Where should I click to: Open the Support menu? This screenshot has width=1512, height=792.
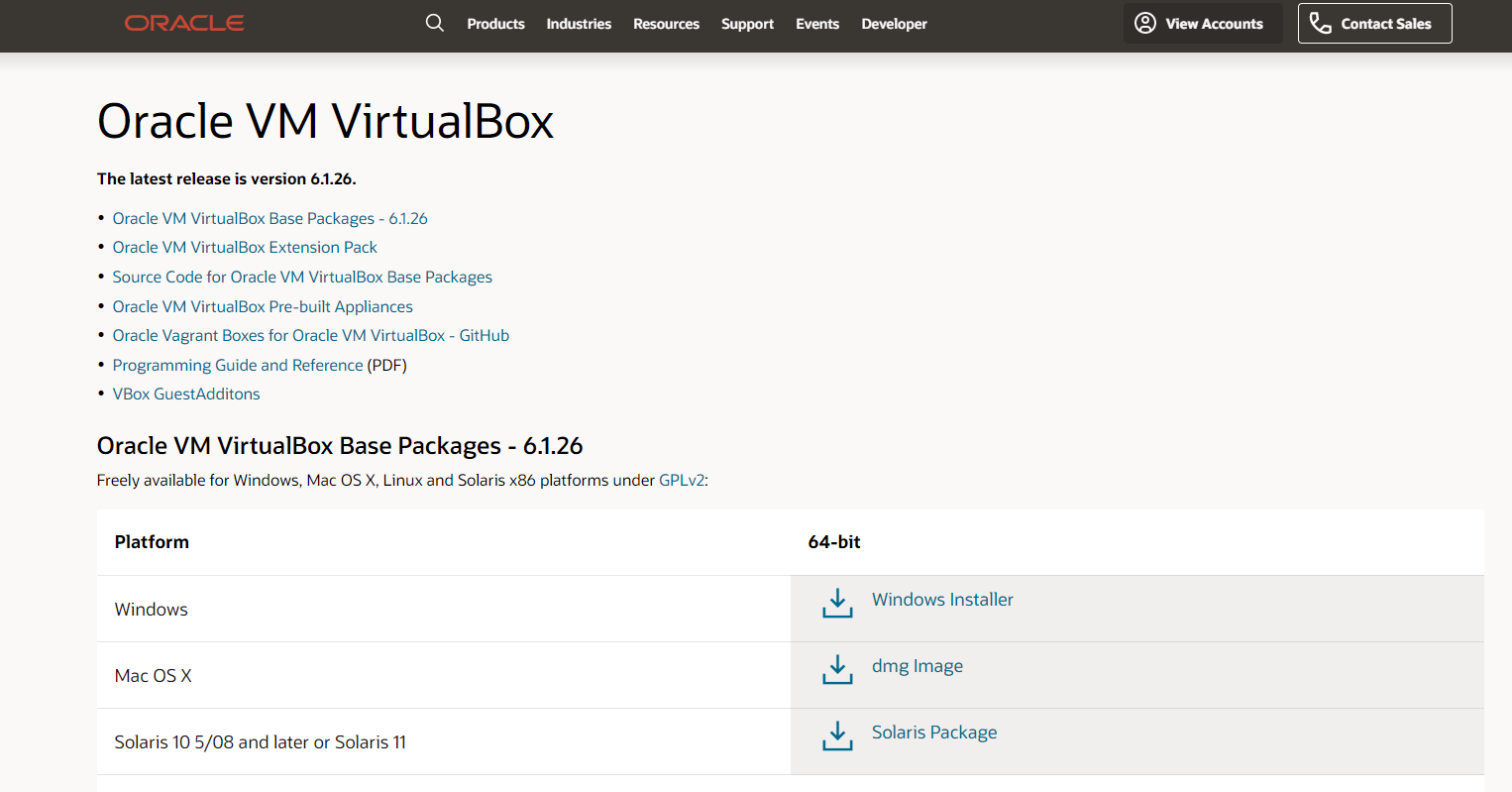coord(747,24)
